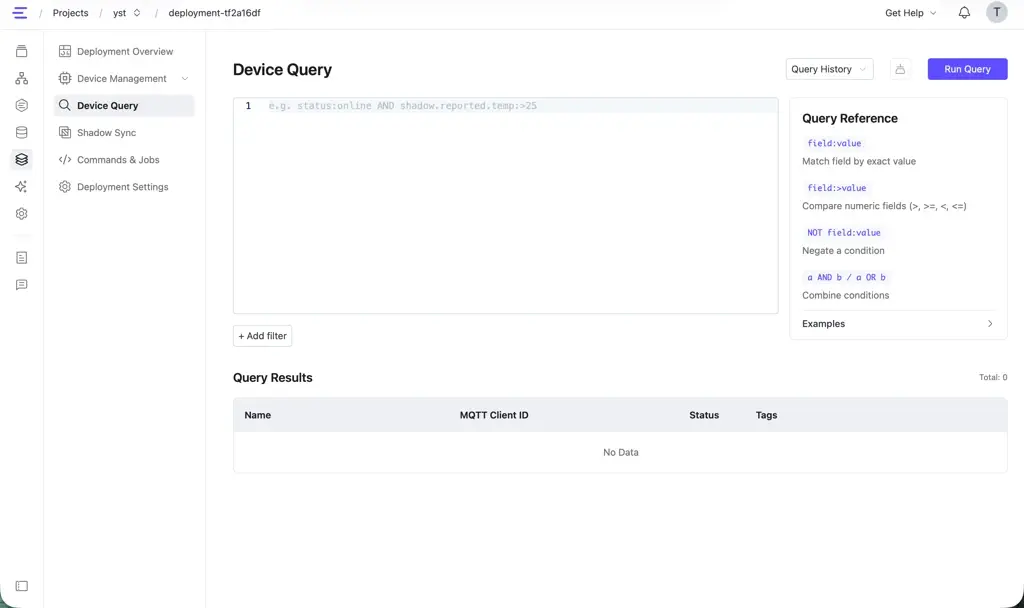The width and height of the screenshot is (1024, 608).
Task: Open the Get Help dropdown
Action: point(910,12)
